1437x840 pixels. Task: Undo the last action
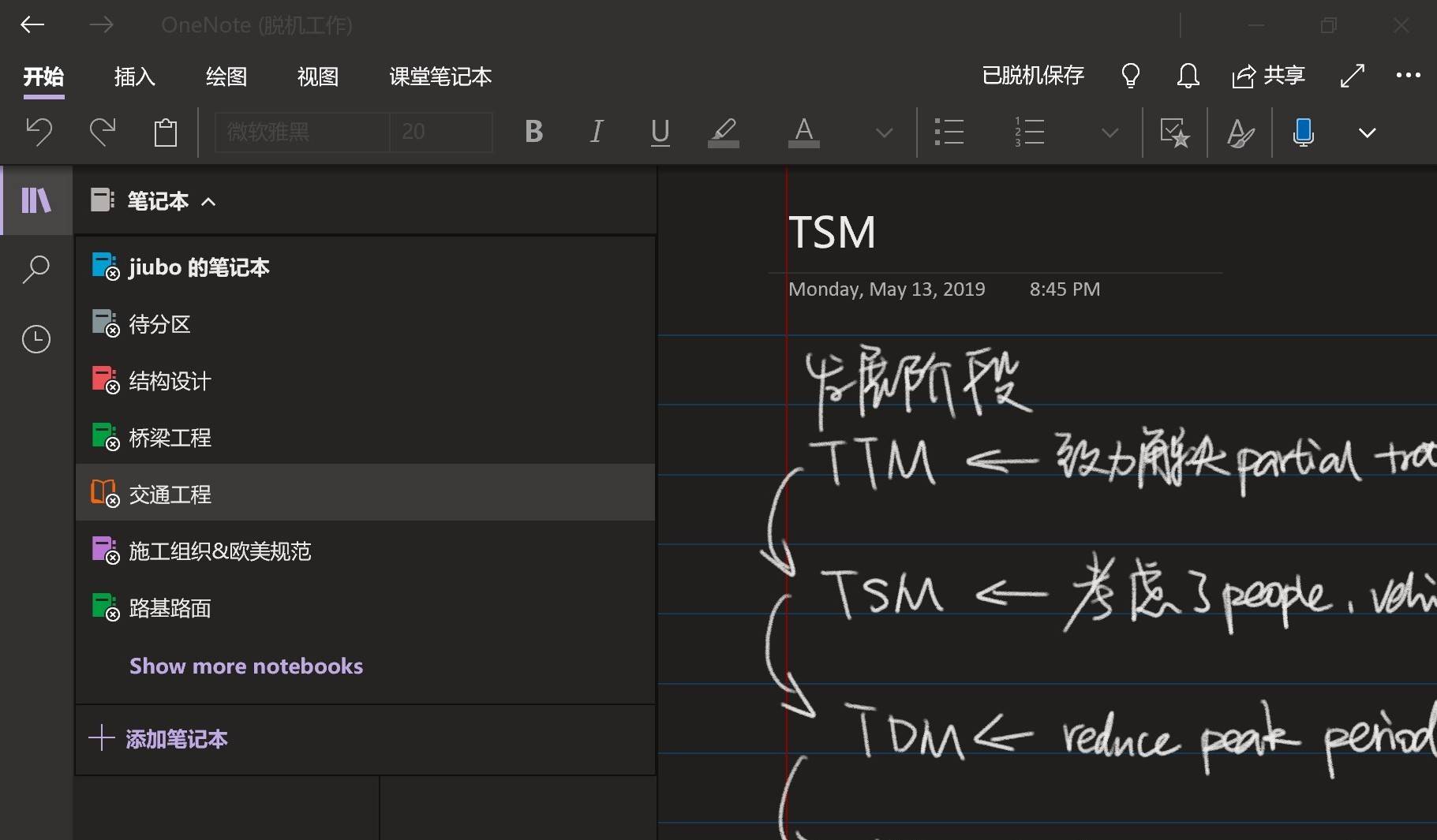39,132
